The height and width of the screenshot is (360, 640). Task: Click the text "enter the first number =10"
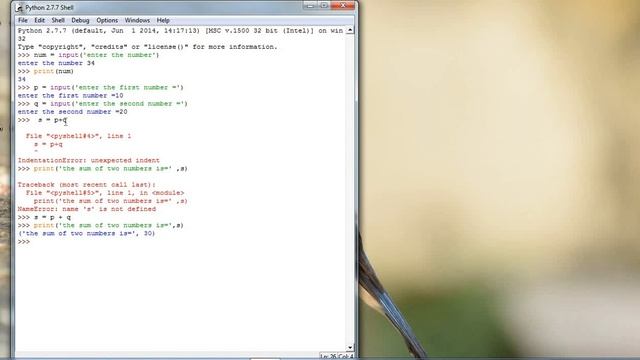tap(70, 96)
